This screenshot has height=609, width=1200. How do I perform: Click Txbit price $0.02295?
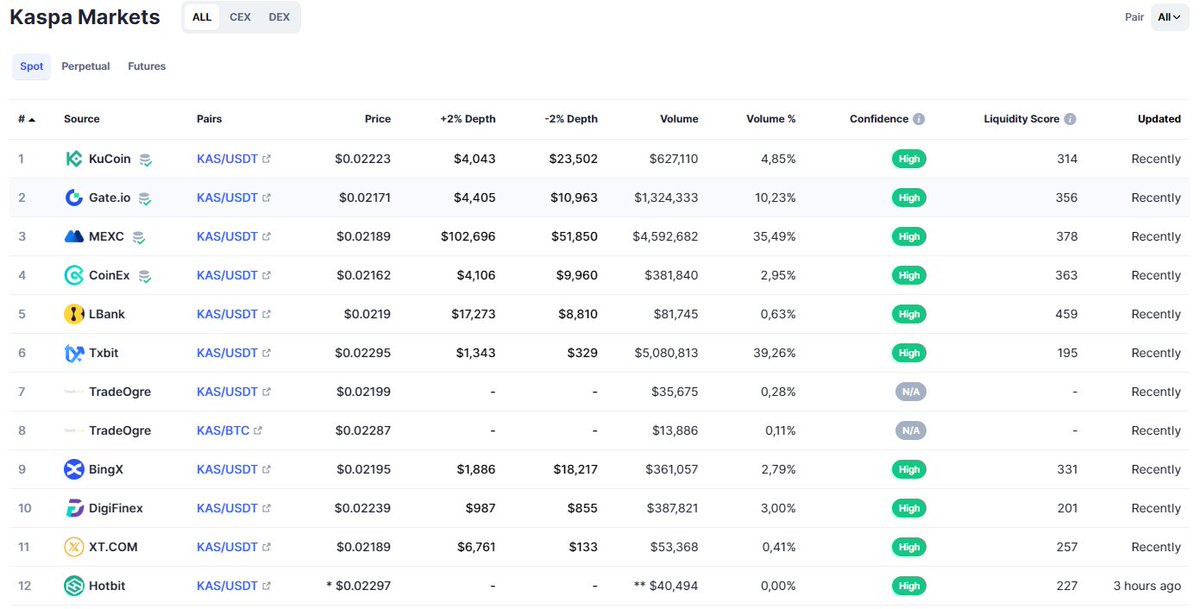(363, 353)
